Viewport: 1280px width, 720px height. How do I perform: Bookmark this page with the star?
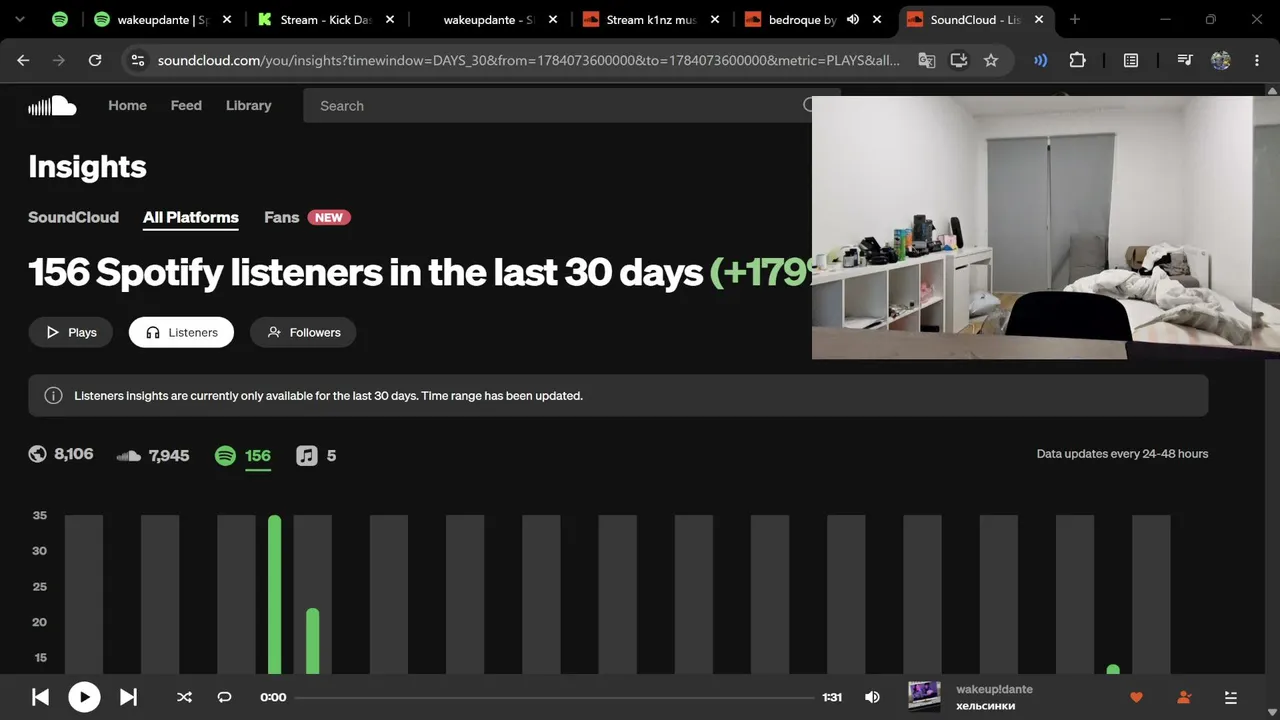(x=991, y=60)
